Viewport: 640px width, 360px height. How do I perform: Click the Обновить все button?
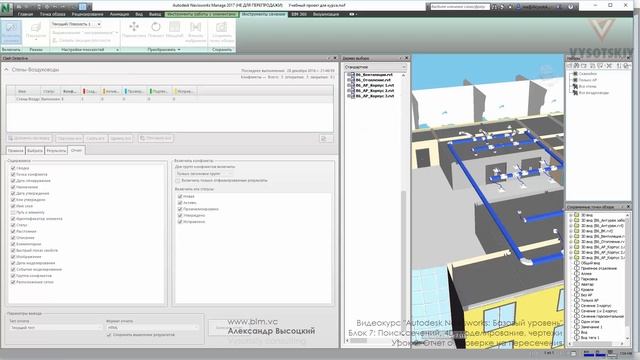[156, 139]
